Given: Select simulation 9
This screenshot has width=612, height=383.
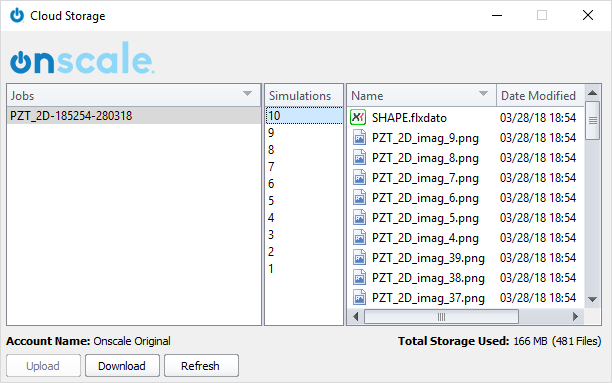Looking at the screenshot, I should coord(304,133).
